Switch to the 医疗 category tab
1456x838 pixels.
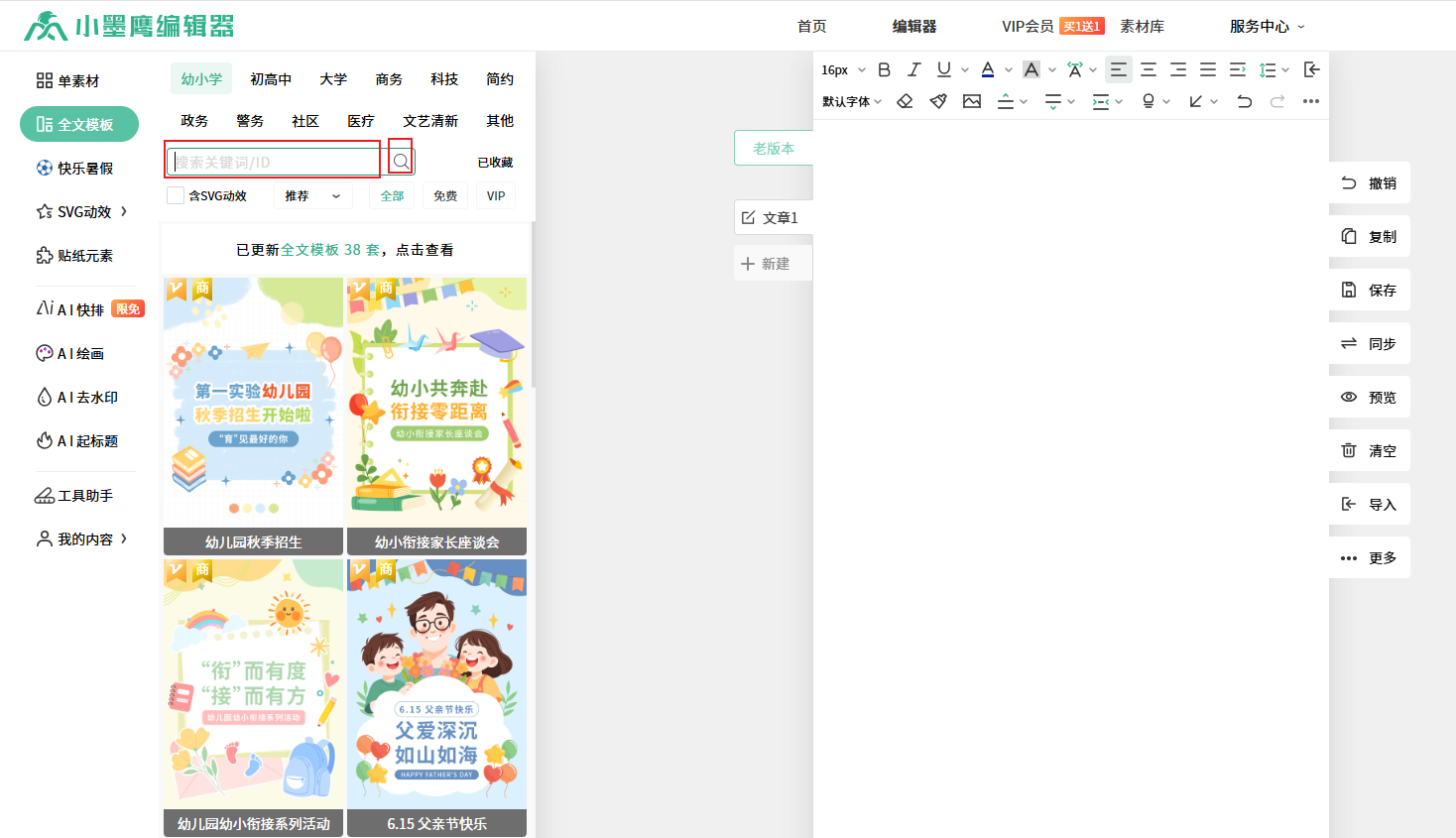361,120
